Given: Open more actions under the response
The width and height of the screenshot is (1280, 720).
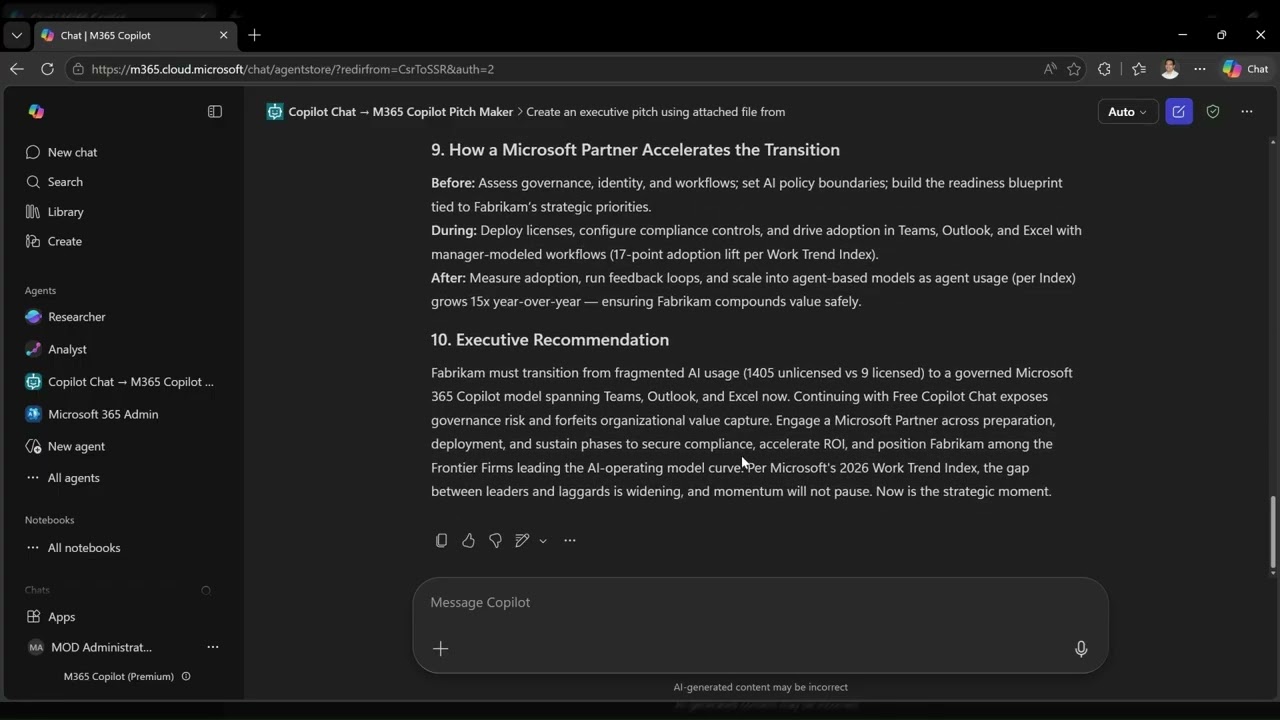Looking at the screenshot, I should click(x=570, y=541).
